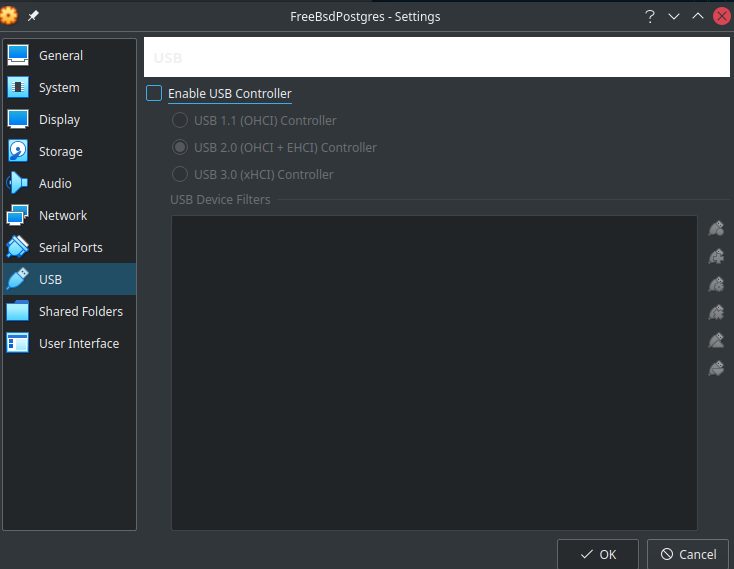
Task: Open the Serial Ports settings
Action: coord(69,247)
